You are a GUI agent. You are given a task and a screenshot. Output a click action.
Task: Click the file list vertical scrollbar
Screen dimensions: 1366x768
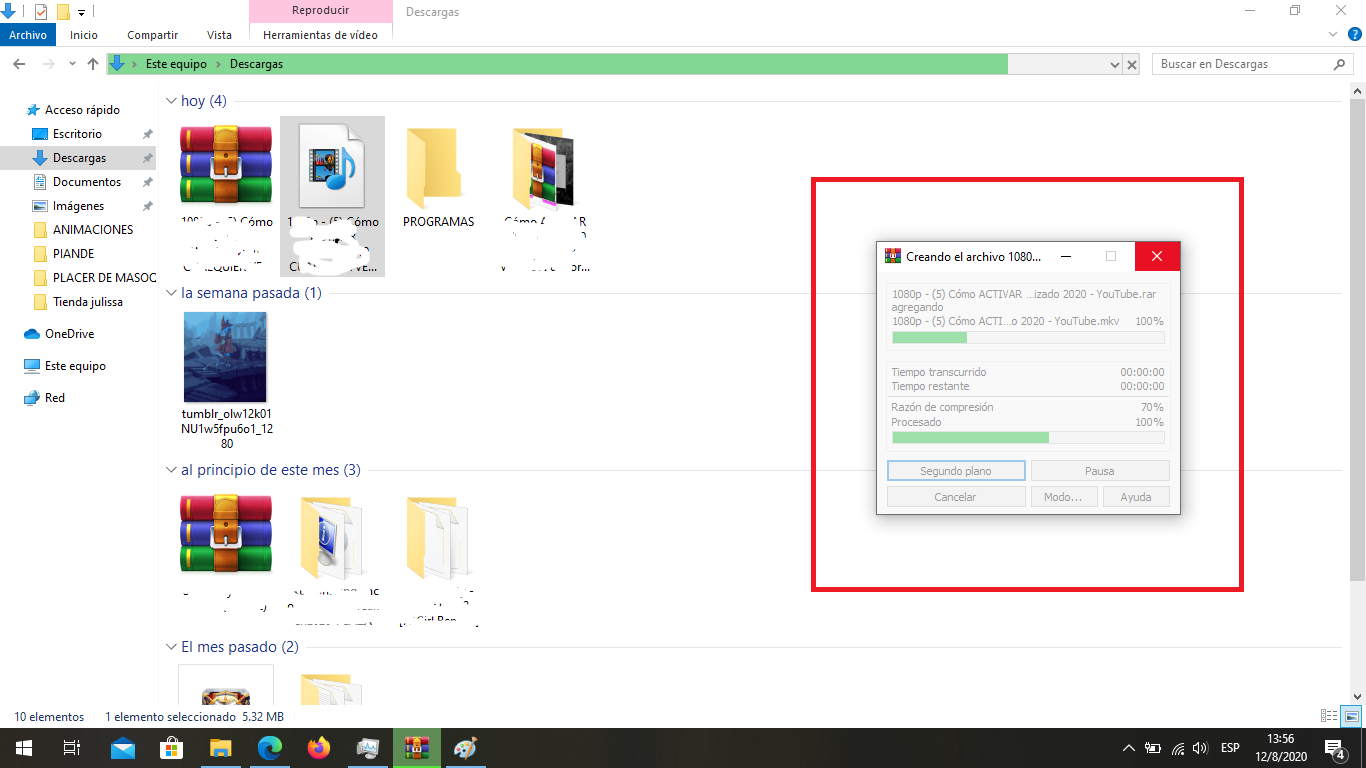tap(1357, 340)
